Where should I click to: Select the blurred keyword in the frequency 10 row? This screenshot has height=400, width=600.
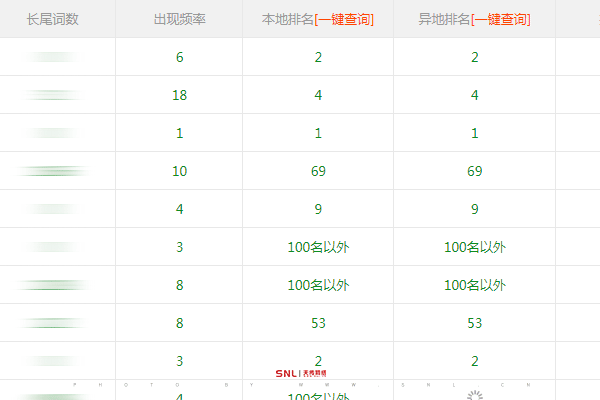coord(52,171)
